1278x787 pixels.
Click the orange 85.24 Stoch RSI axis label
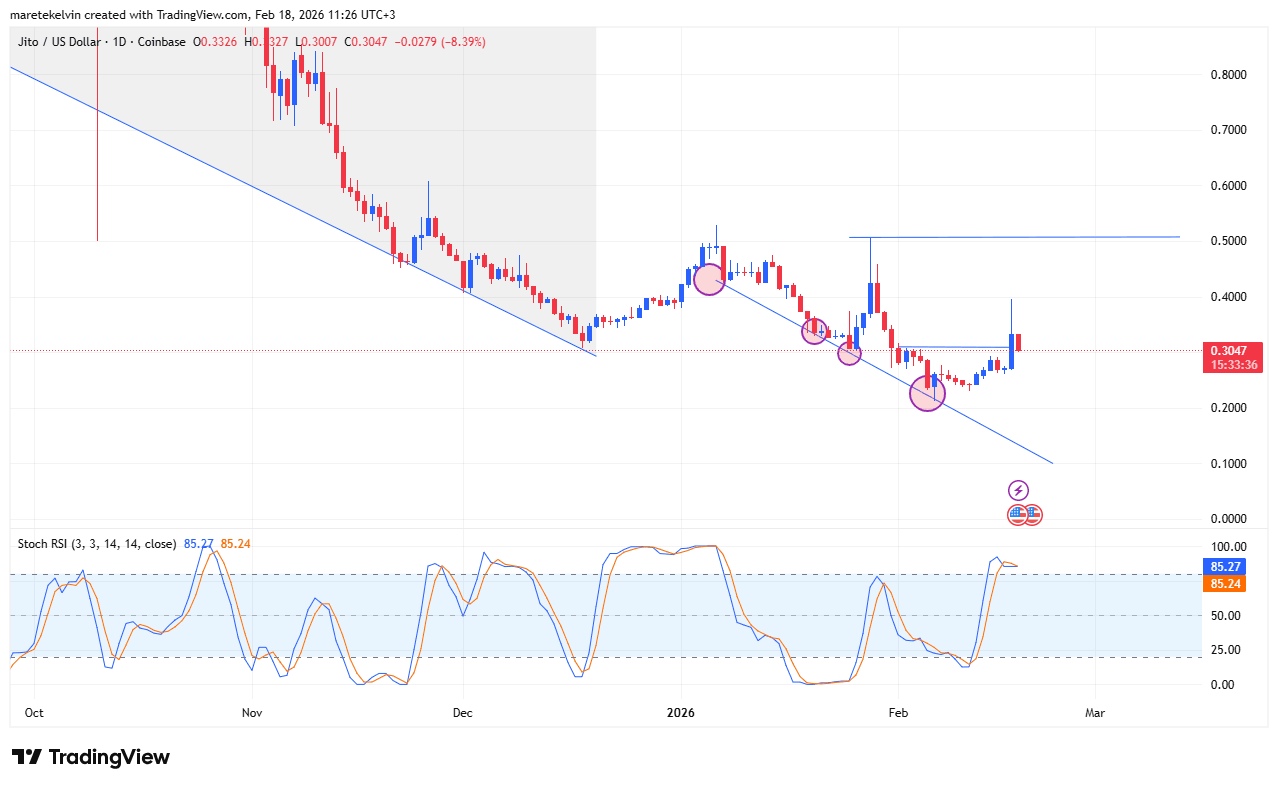tap(1226, 583)
